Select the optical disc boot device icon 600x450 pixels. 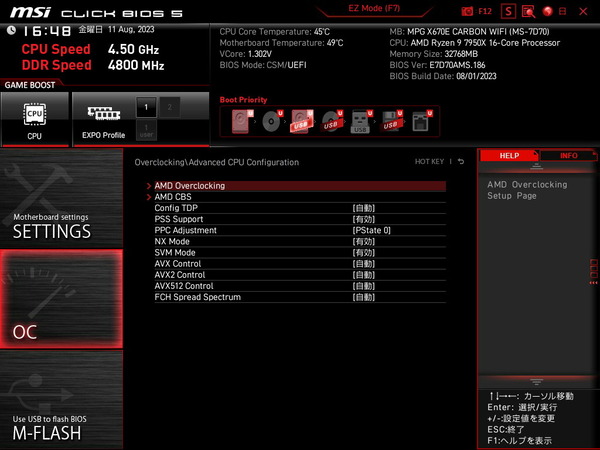tap(272, 121)
